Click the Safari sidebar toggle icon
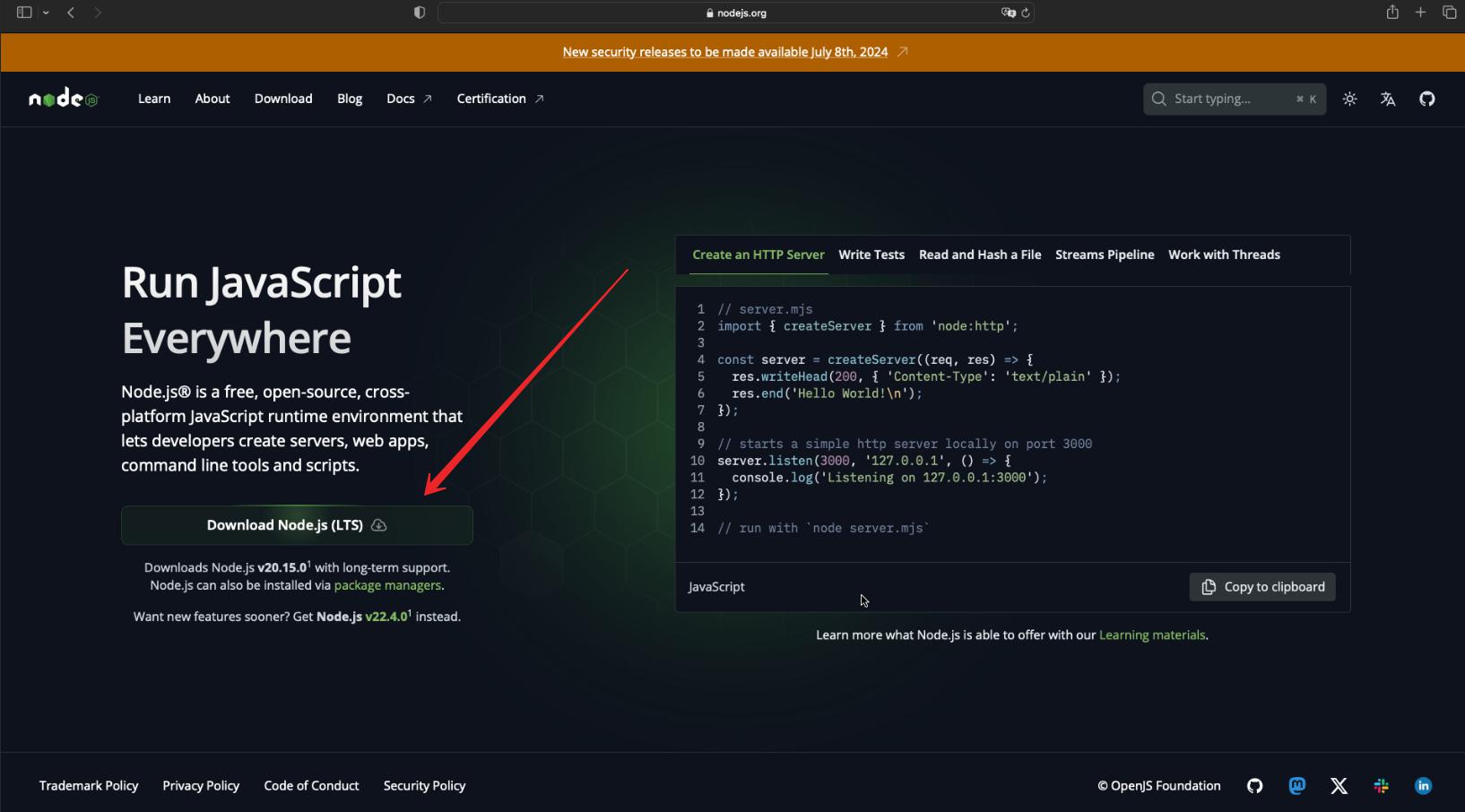The image size is (1465, 812). [x=24, y=13]
